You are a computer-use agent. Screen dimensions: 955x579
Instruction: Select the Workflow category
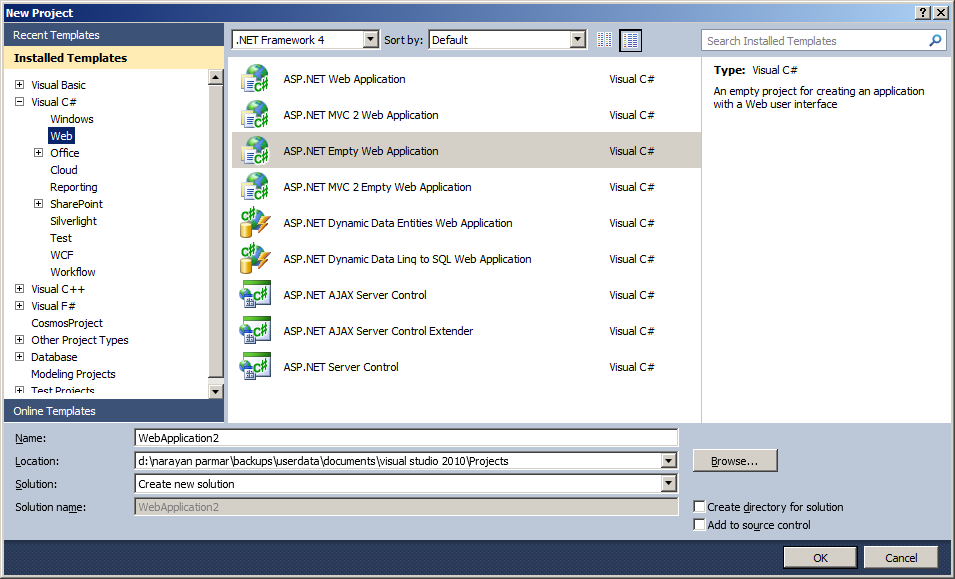73,272
